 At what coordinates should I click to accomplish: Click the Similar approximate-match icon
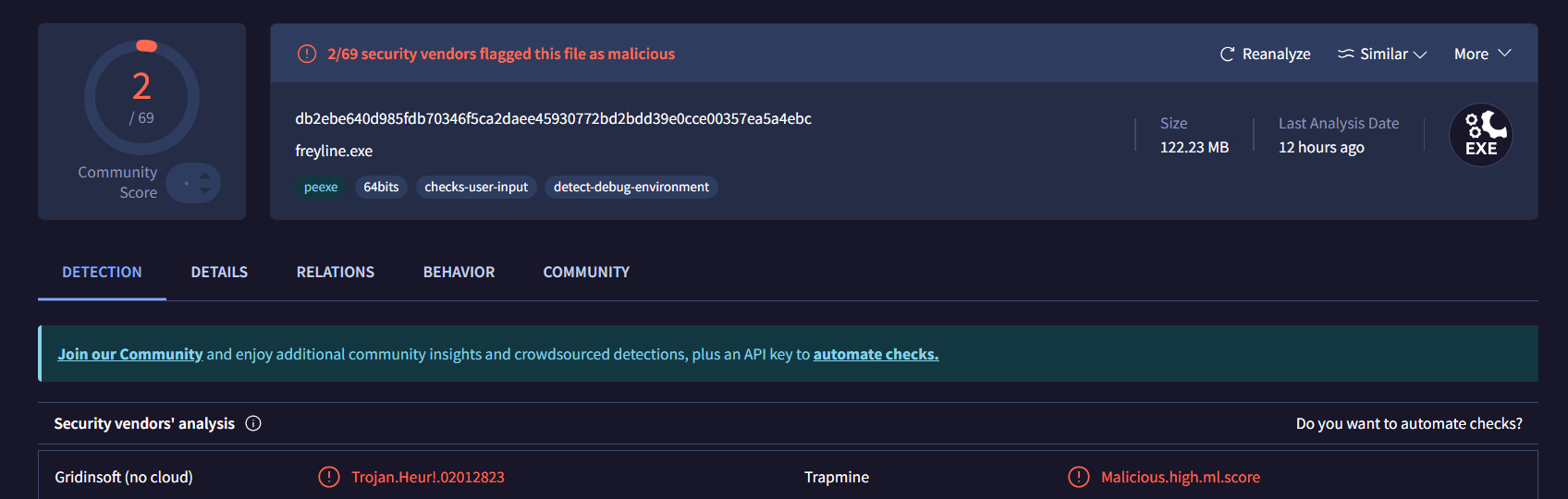pos(1346,55)
